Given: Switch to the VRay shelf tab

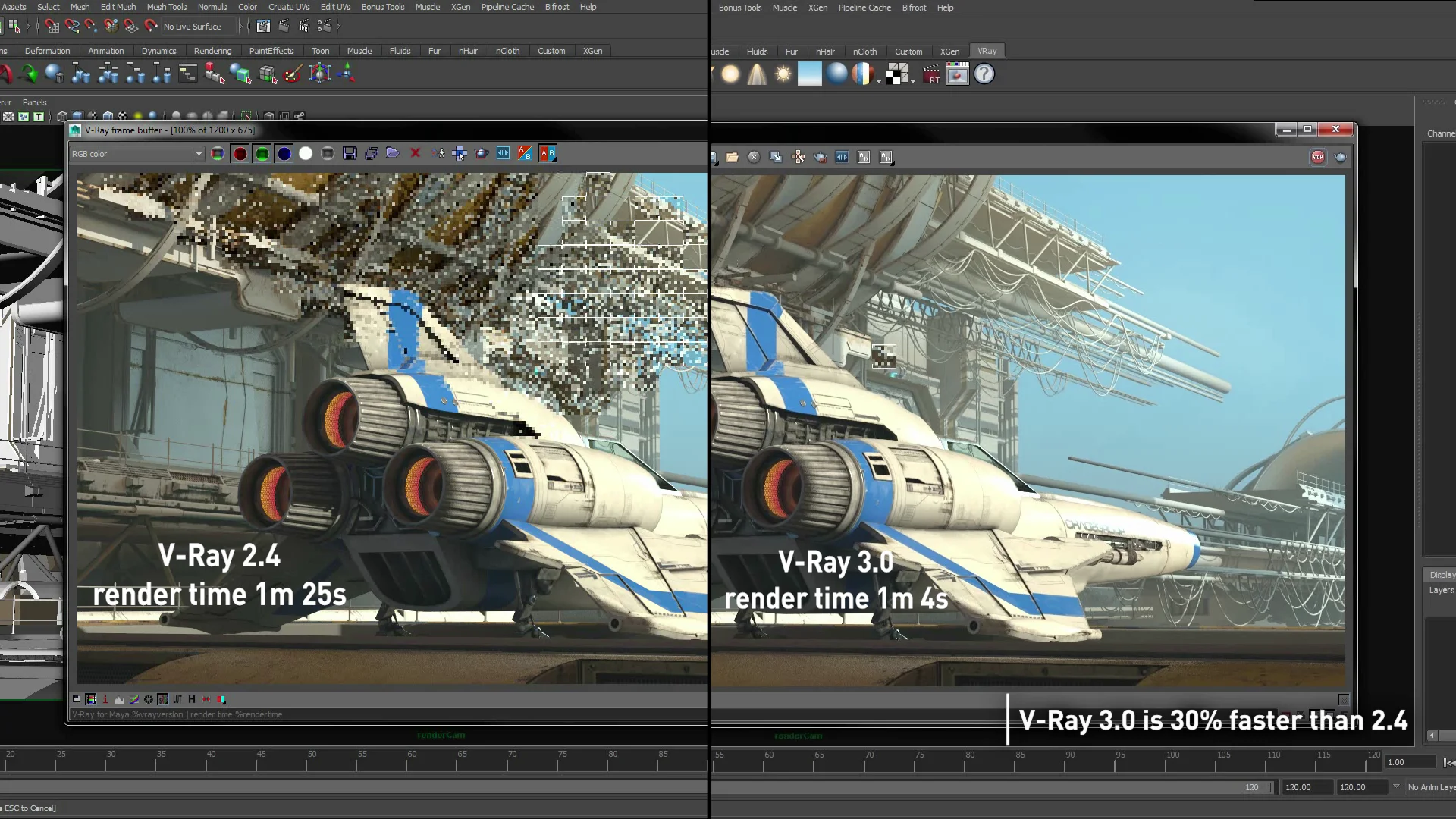Looking at the screenshot, I should pyautogui.click(x=987, y=51).
